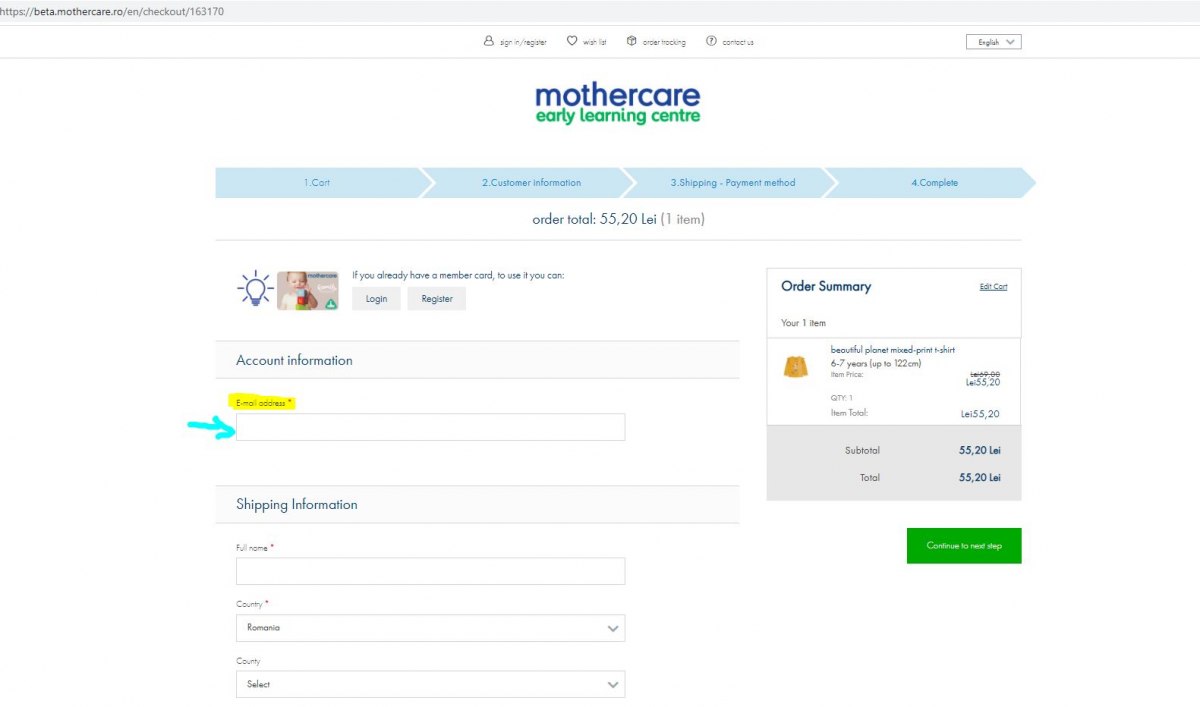Go to the 3.Shipping - Payment method step
The image size is (1200, 707).
coord(733,183)
